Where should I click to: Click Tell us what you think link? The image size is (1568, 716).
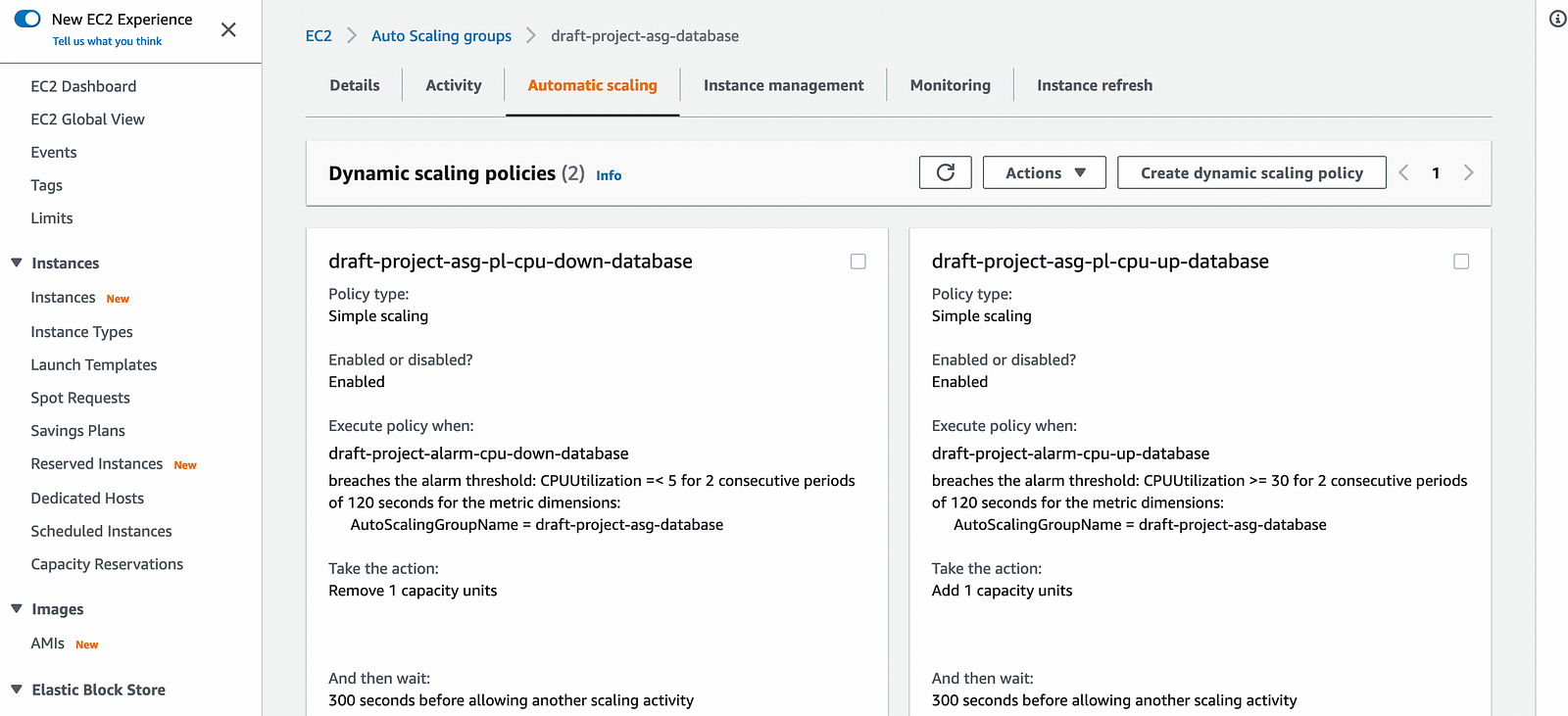coord(107,41)
